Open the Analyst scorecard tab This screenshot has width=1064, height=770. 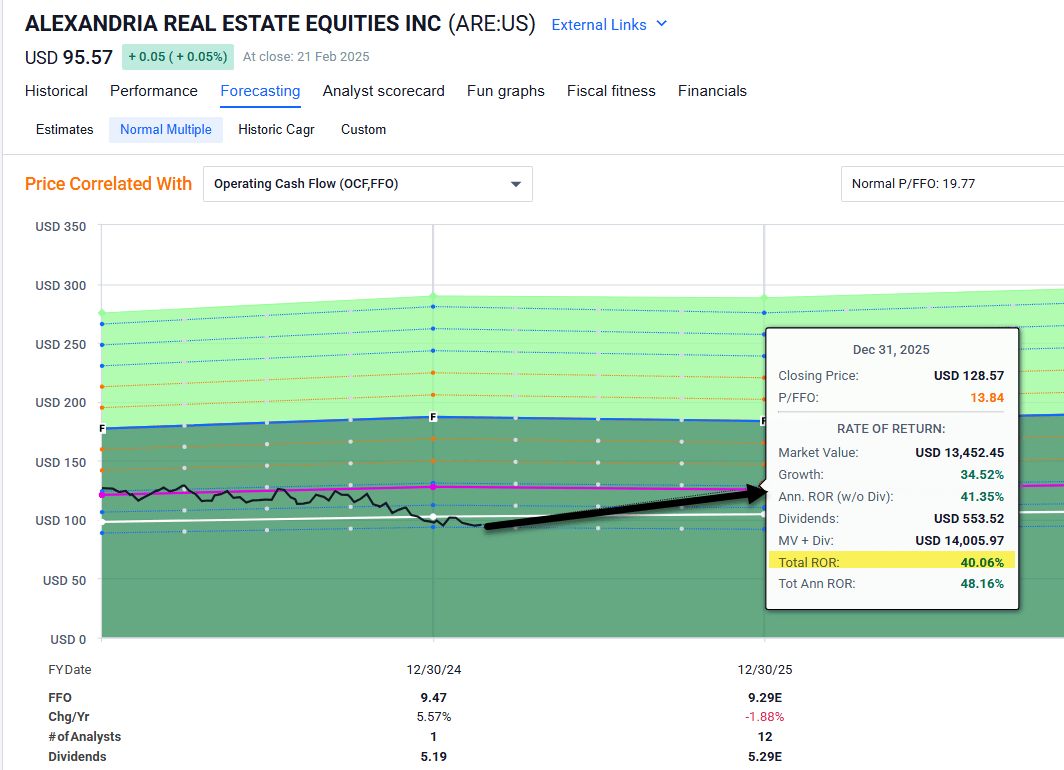pyautogui.click(x=383, y=91)
